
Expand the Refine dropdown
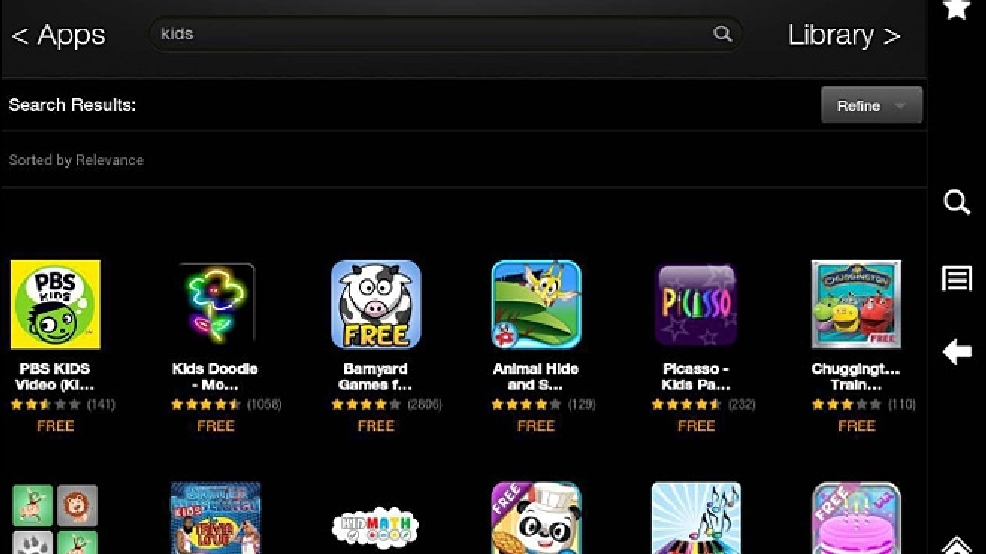point(872,105)
